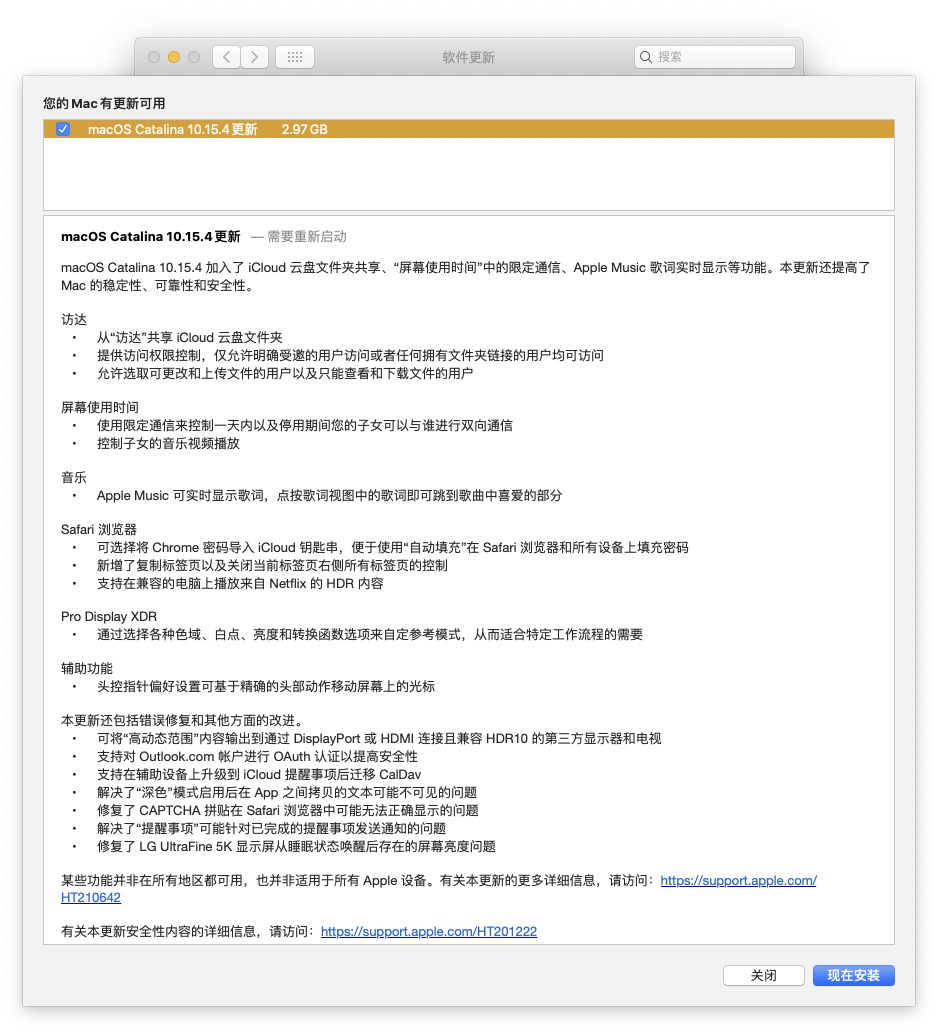Click the line about 迁移 CalDav
Screen dimensions: 938x1033
point(259,774)
